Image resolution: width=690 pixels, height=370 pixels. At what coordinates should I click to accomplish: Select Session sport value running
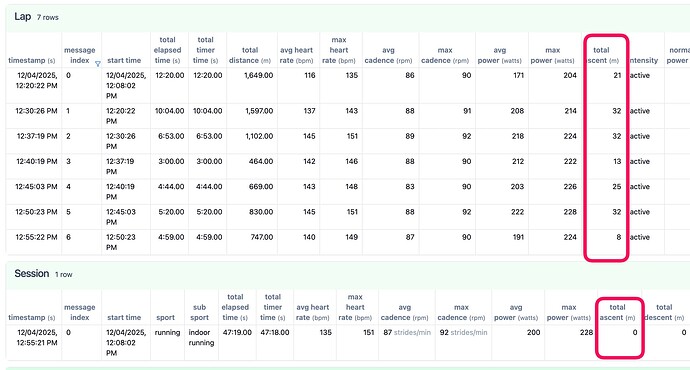pos(167,332)
